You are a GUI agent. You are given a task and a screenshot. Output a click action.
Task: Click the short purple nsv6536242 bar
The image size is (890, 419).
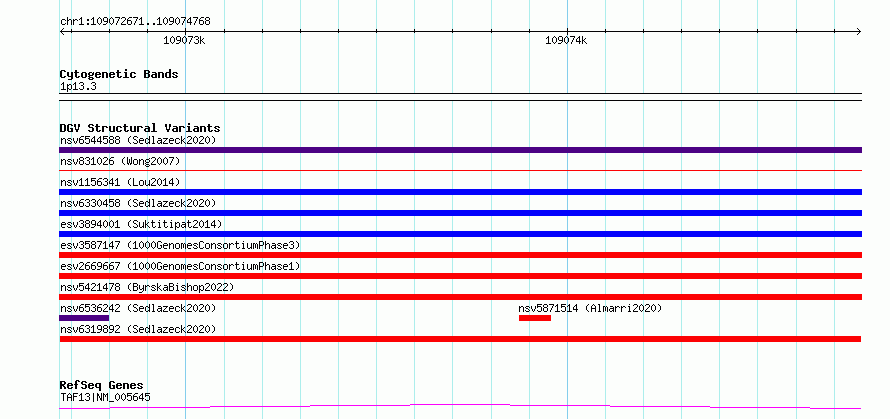(x=84, y=318)
